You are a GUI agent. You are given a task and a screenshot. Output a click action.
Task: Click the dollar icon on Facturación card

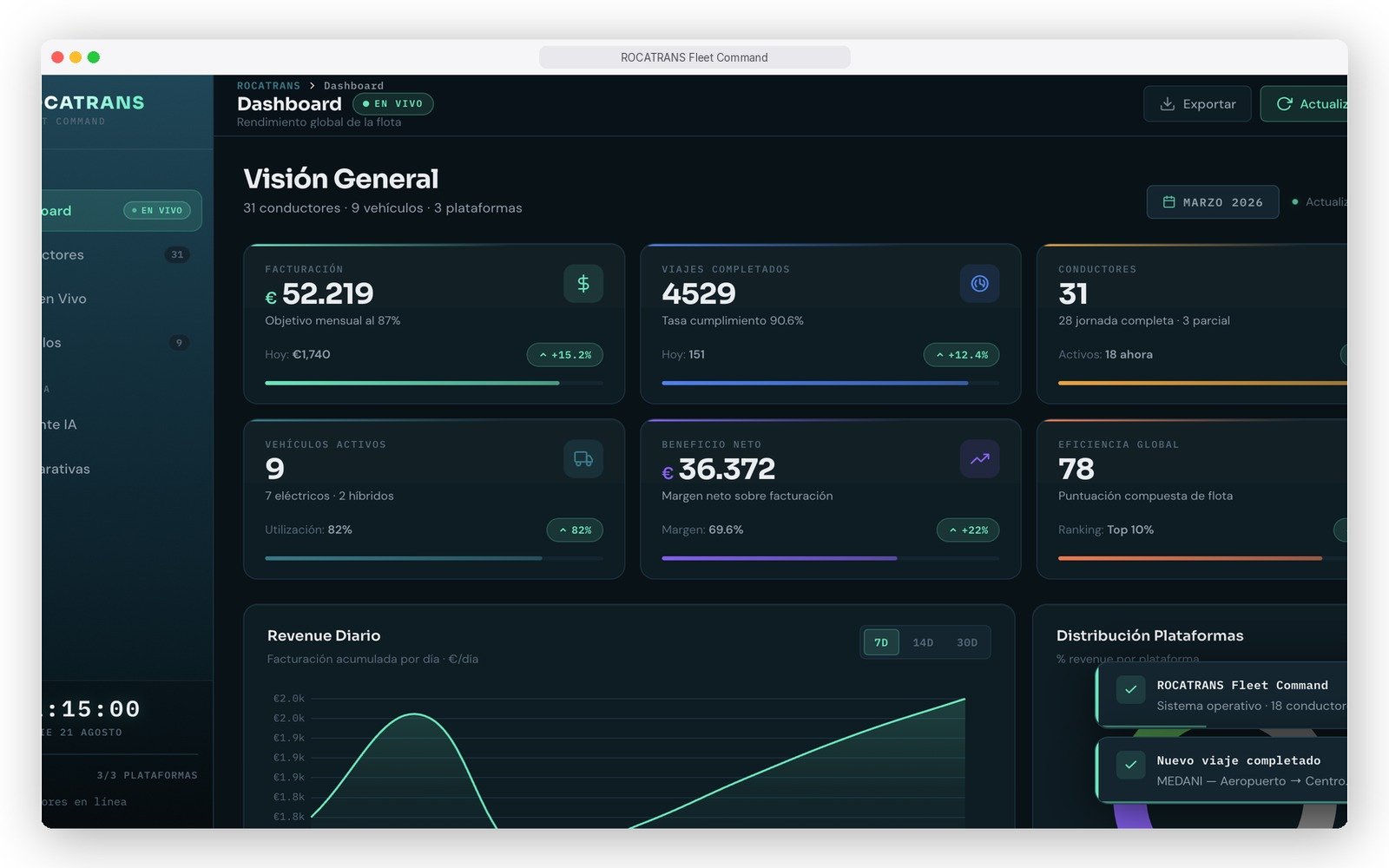click(x=583, y=284)
